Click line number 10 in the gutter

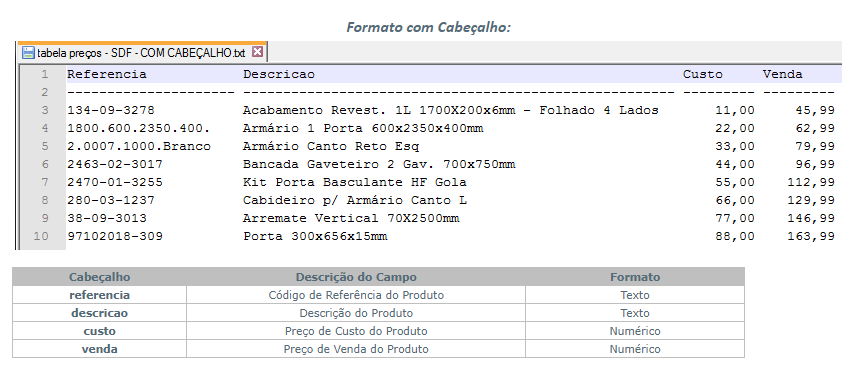pos(41,237)
